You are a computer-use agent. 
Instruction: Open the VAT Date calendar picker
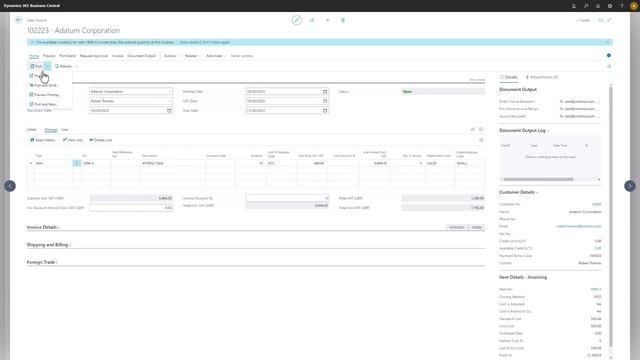pos(325,101)
